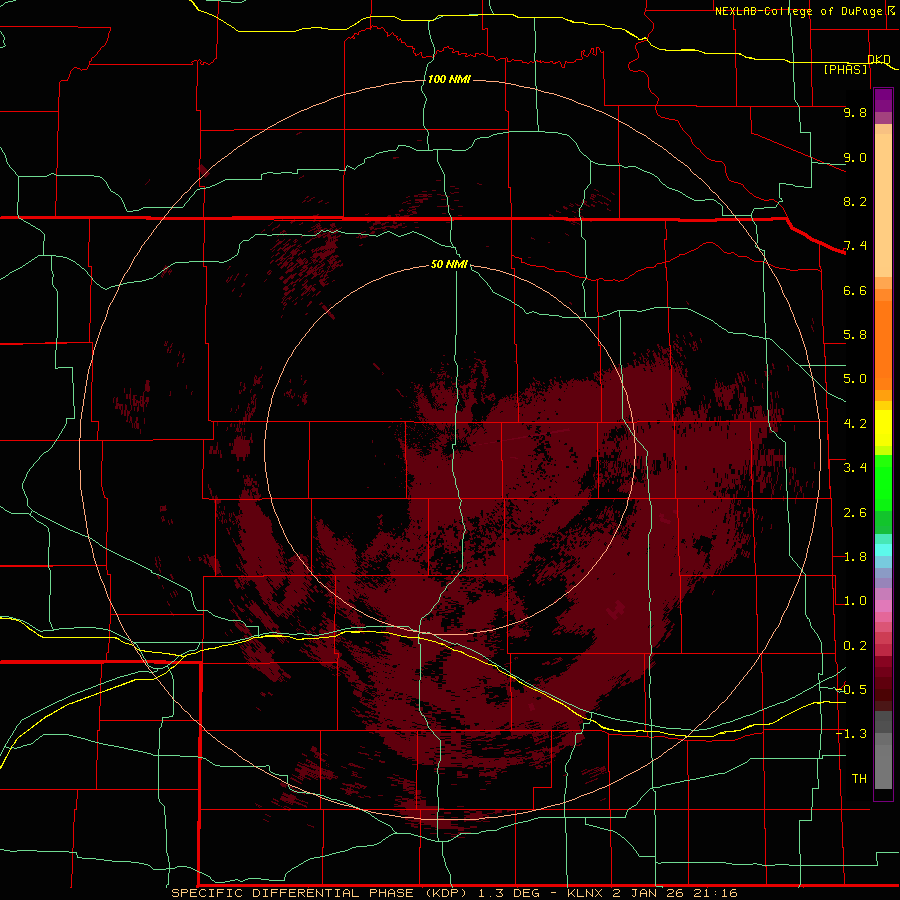
Task: Click the 0.2 scale value
Action: (x=855, y=646)
